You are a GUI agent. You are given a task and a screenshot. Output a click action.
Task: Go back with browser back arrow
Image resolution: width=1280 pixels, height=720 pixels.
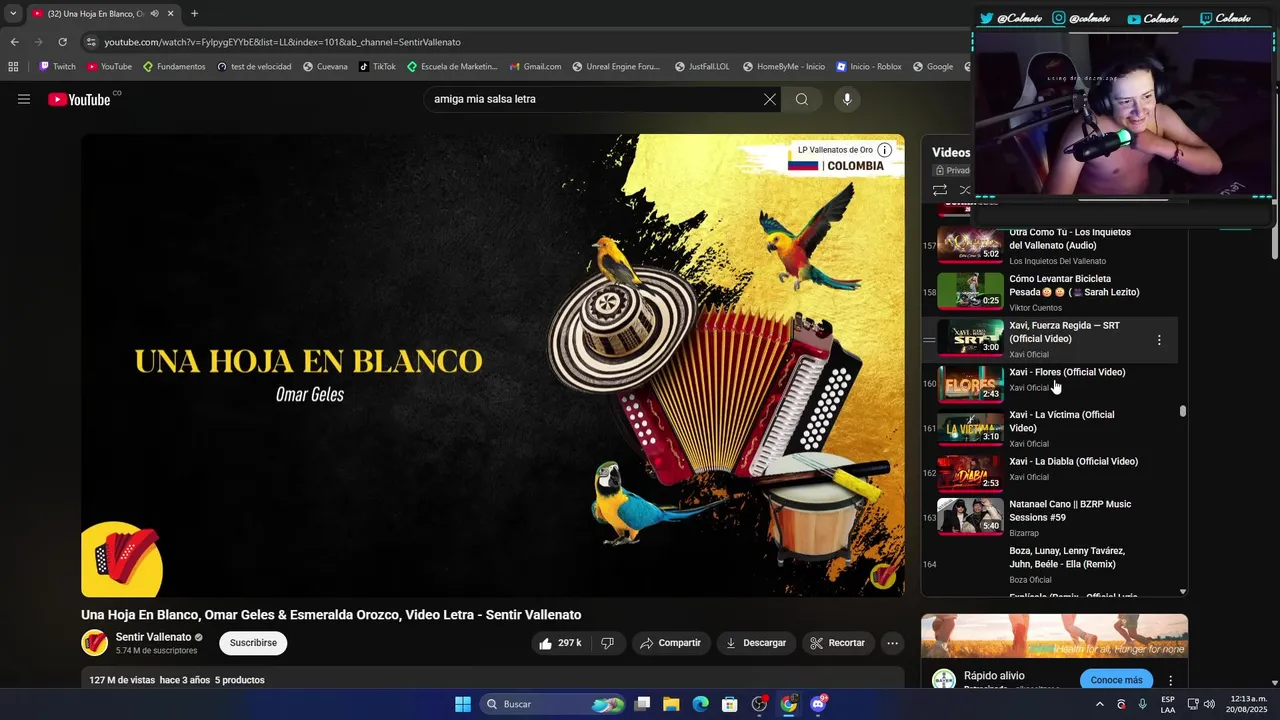[14, 42]
